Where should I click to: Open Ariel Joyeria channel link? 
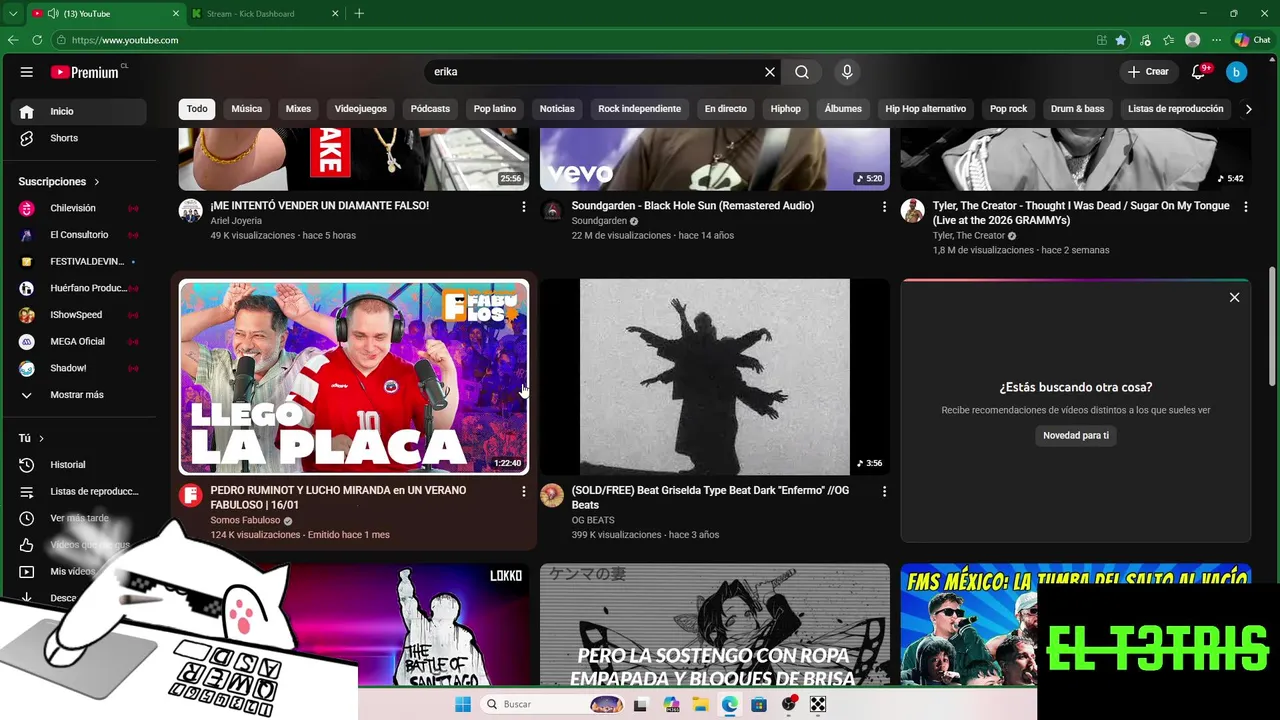[236, 221]
